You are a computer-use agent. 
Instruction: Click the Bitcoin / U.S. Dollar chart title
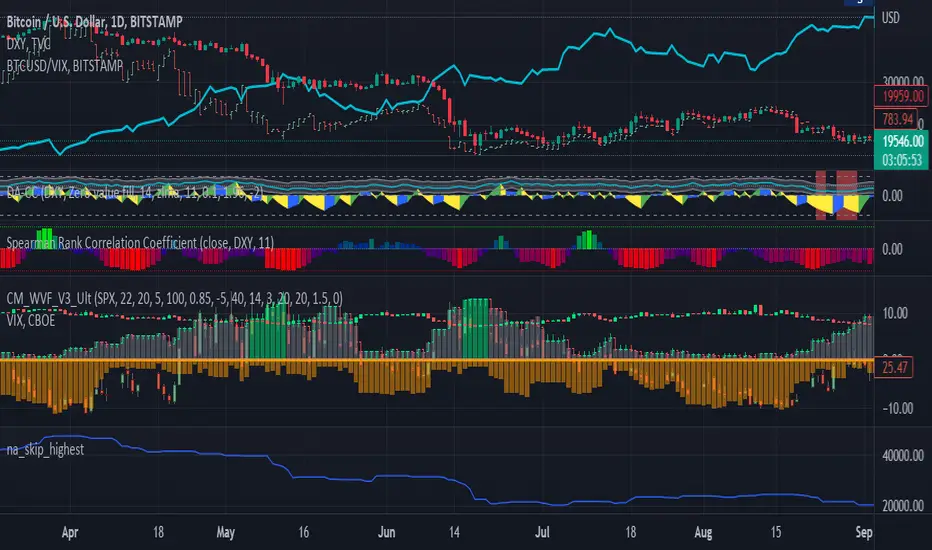click(x=94, y=22)
